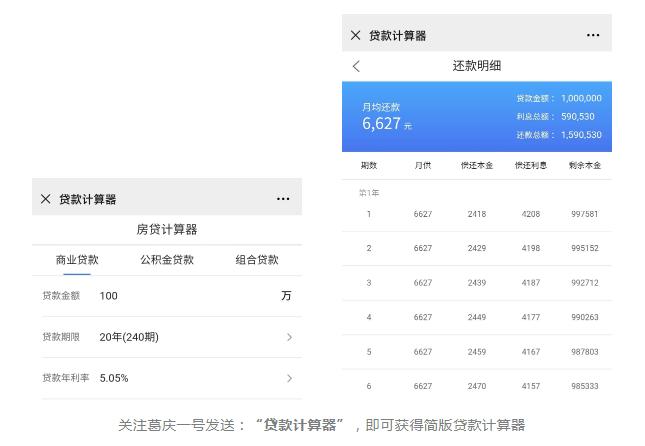Click interest 4157 in period 6 row
645x446 pixels.
click(531, 386)
